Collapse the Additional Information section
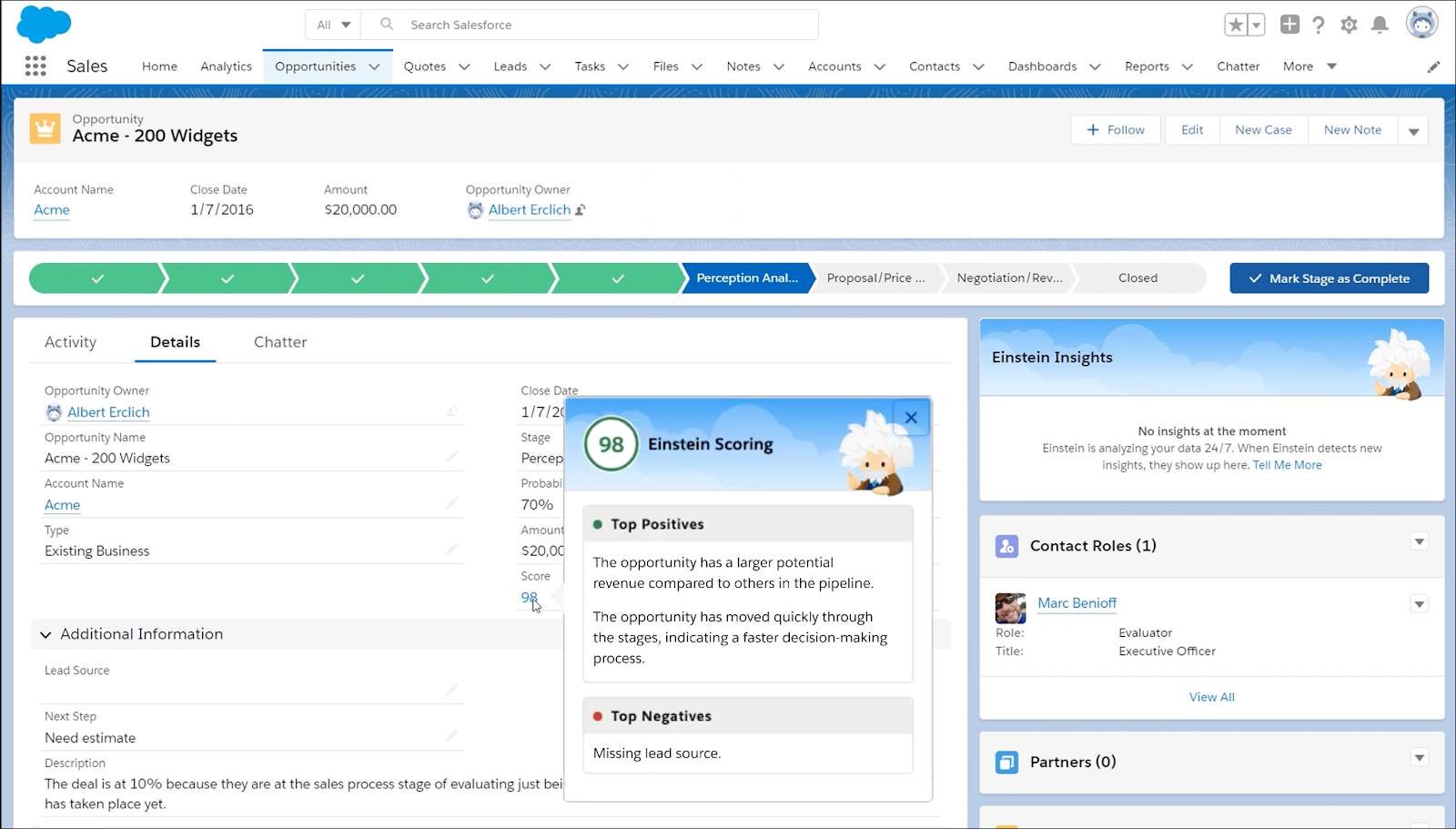Screen dimensions: 1456x829 pyautogui.click(x=45, y=634)
